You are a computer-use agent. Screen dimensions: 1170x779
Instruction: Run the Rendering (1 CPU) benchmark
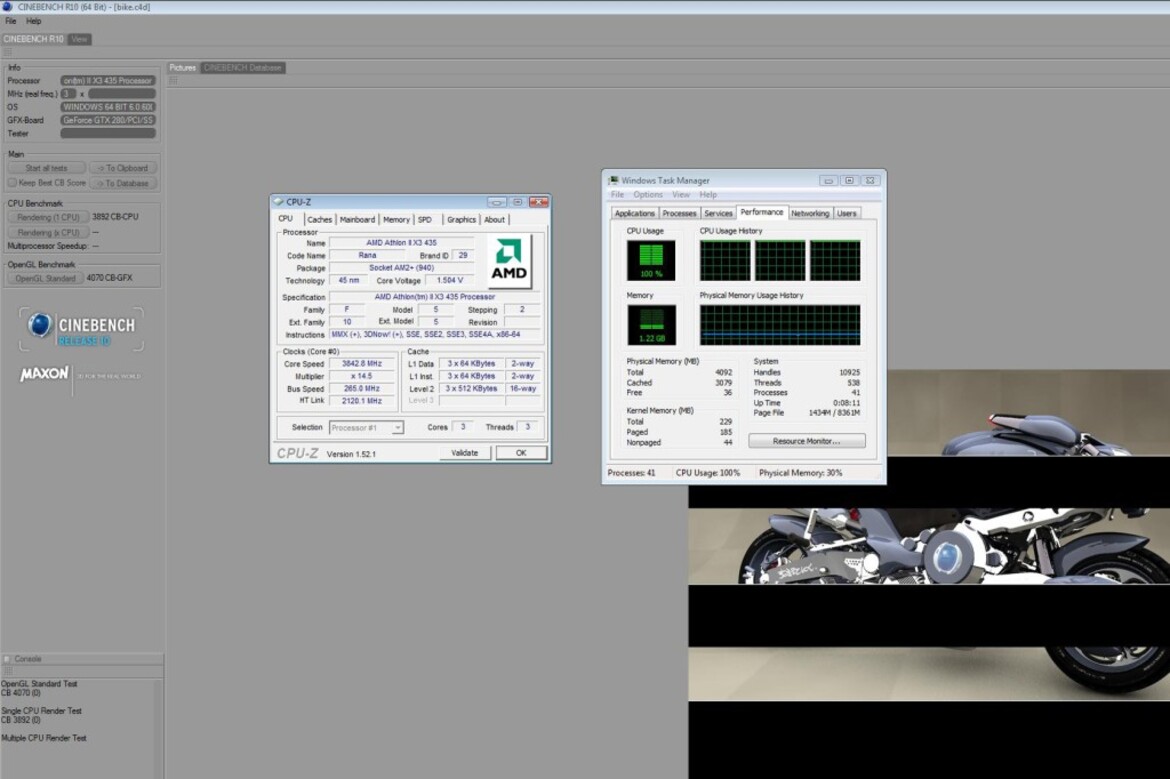click(x=48, y=217)
